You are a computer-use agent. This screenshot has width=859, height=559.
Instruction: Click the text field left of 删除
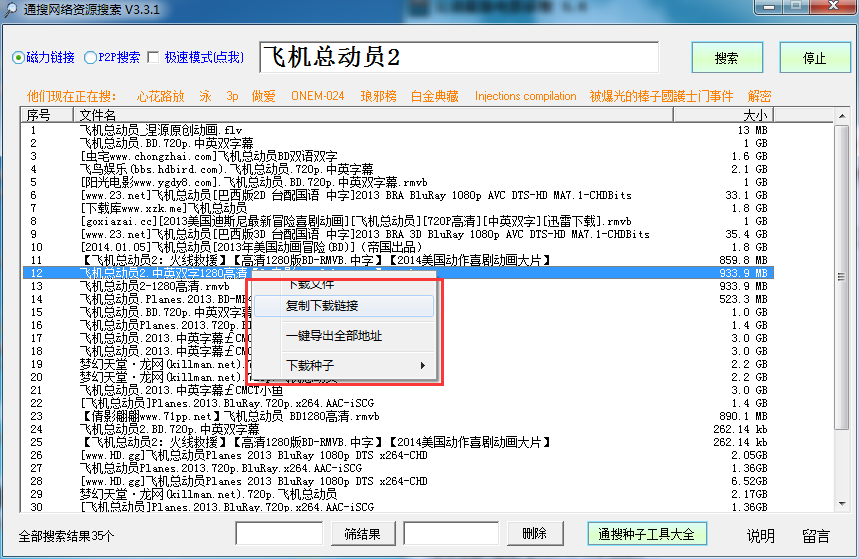pyautogui.click(x=451, y=534)
